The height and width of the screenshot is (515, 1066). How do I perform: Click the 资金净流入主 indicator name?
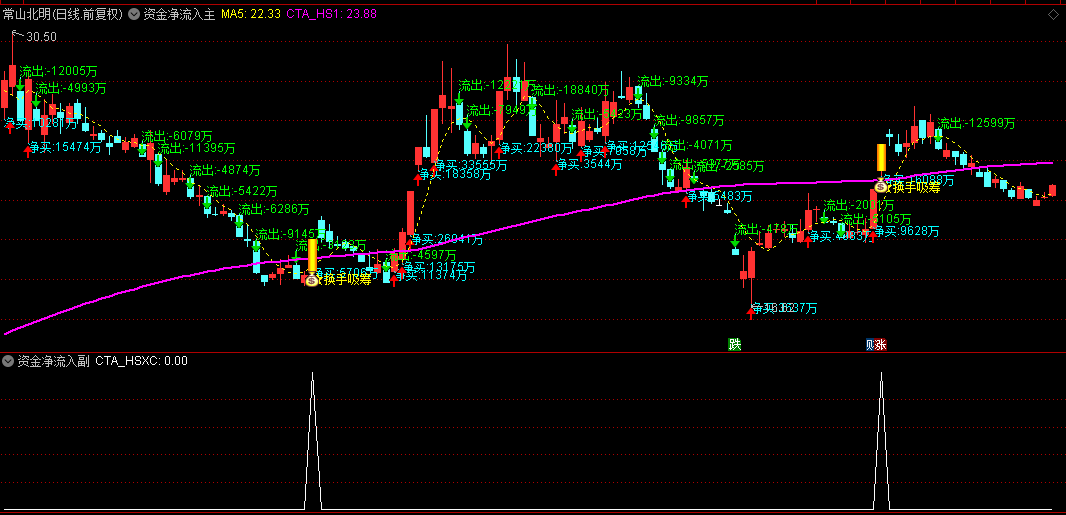point(179,13)
